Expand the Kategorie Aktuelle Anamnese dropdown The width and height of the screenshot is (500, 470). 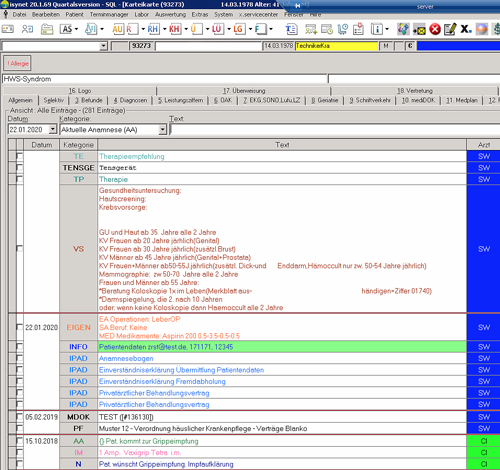coord(162,129)
